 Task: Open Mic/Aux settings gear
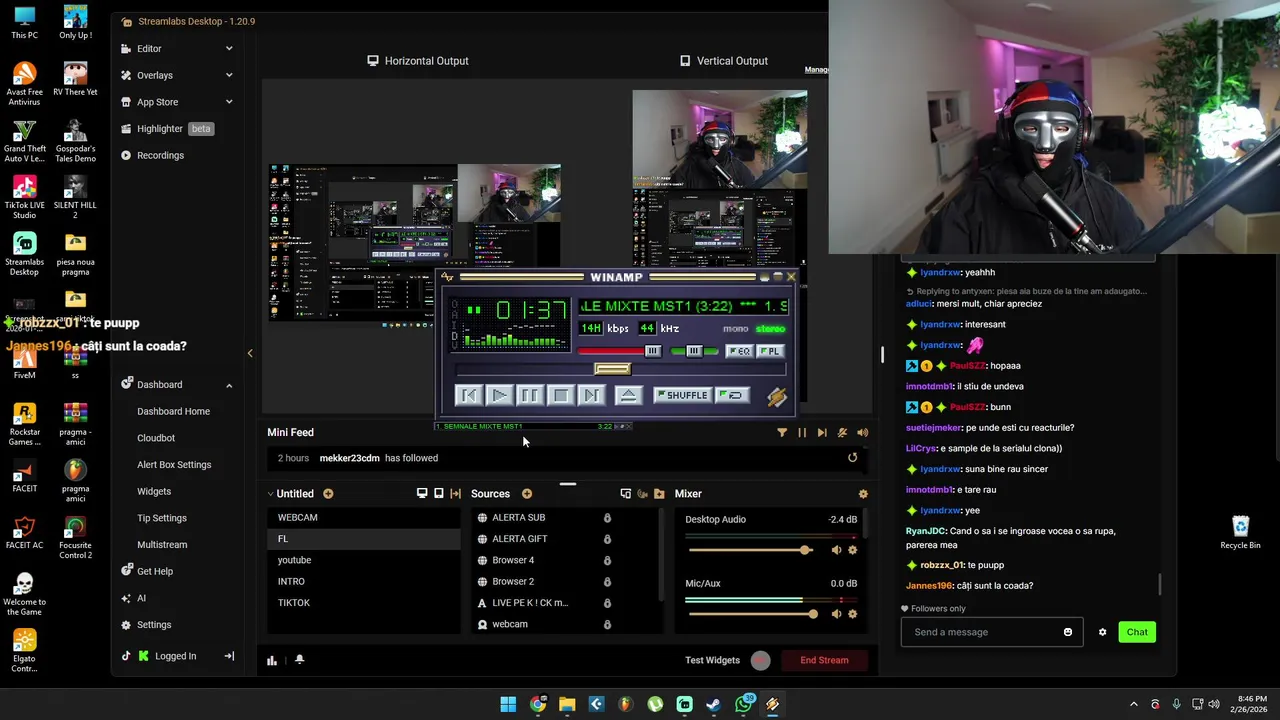[x=853, y=614]
